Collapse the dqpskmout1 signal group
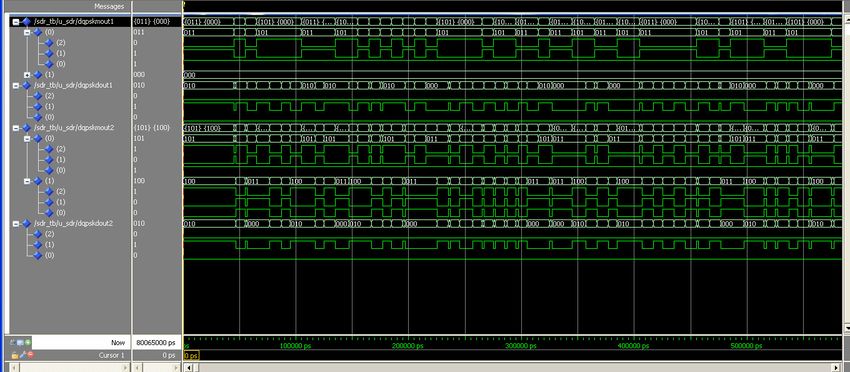850x372 pixels. click(x=16, y=22)
